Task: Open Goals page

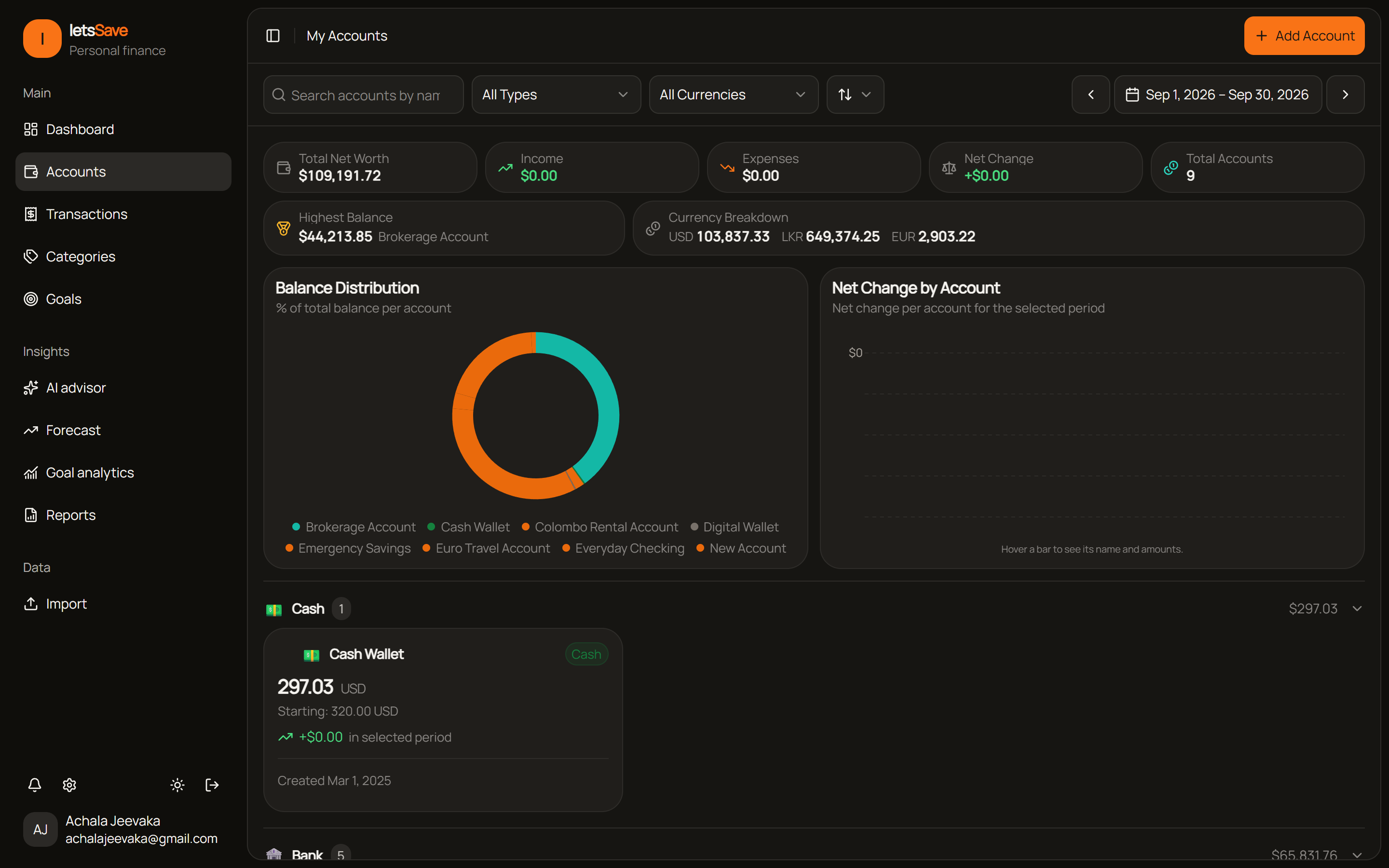Action: (x=123, y=299)
